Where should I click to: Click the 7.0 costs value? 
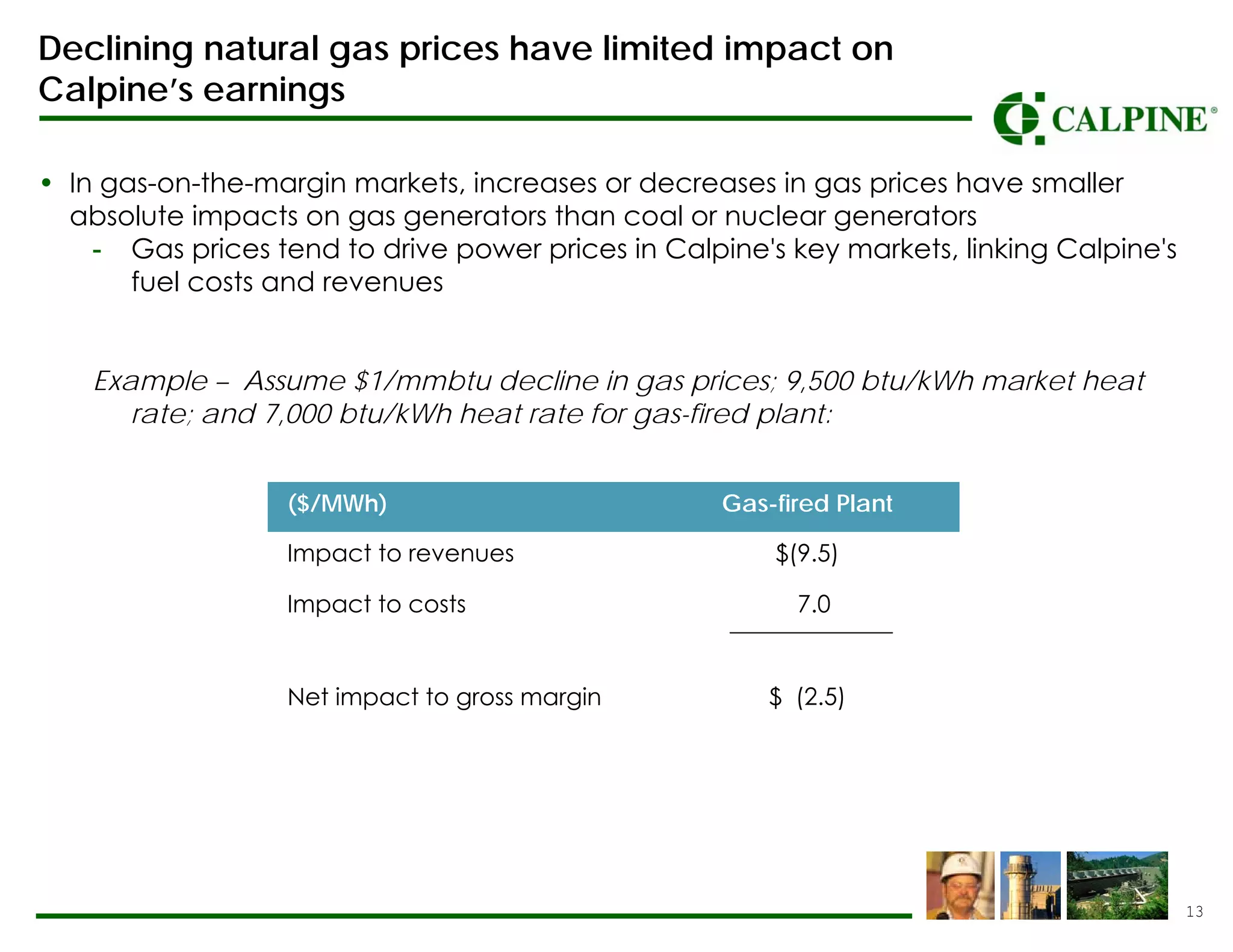[813, 604]
